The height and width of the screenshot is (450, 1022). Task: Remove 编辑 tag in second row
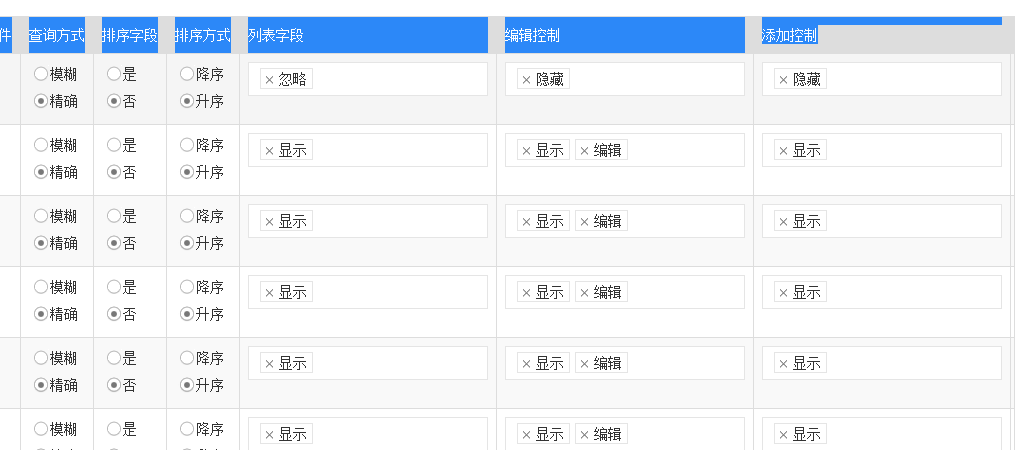pos(584,151)
